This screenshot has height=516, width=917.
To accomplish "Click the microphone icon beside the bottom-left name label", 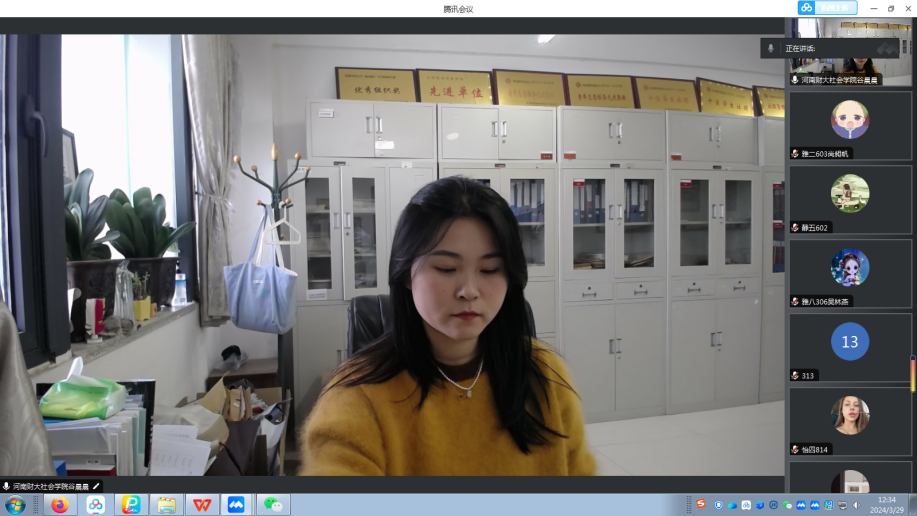I will [x=6, y=486].
